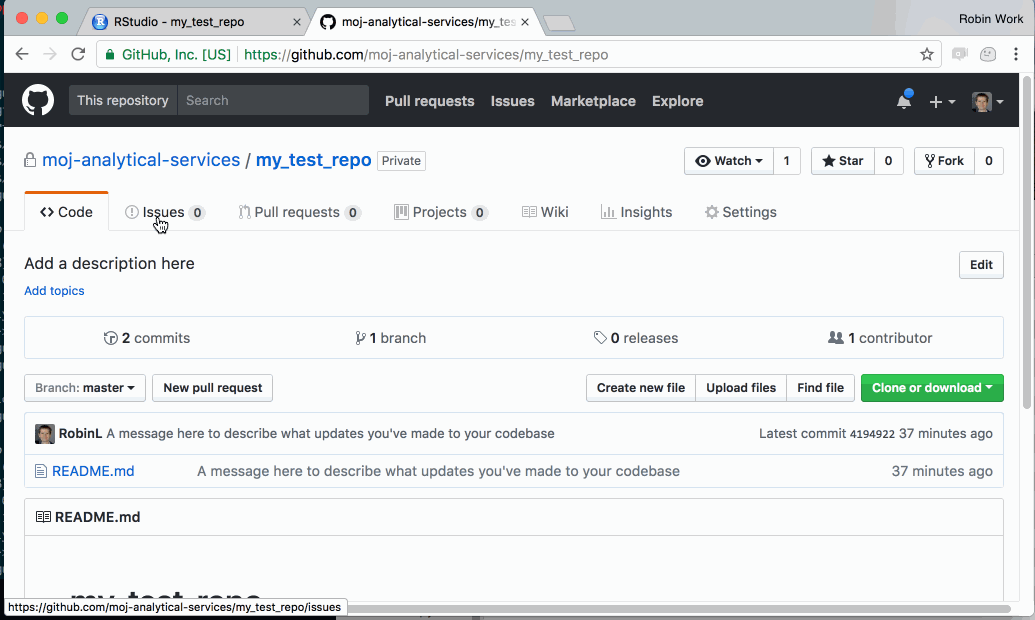
Task: Open Chrome's three-dot menu
Action: coord(1016,54)
